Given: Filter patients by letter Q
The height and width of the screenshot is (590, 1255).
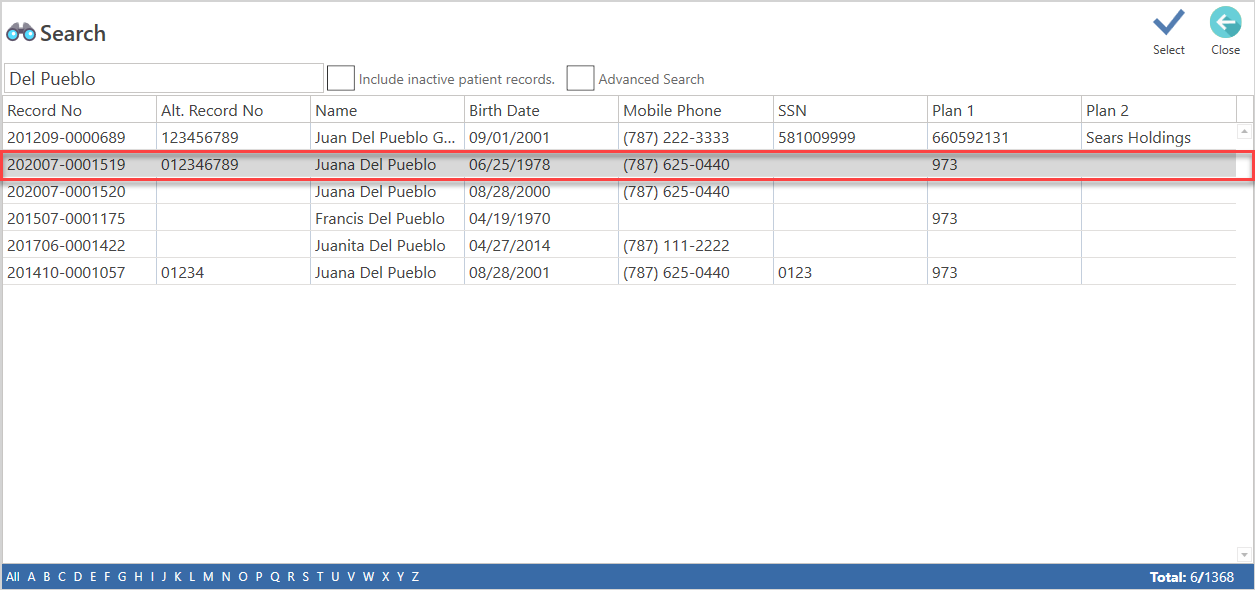Looking at the screenshot, I should coord(275,577).
